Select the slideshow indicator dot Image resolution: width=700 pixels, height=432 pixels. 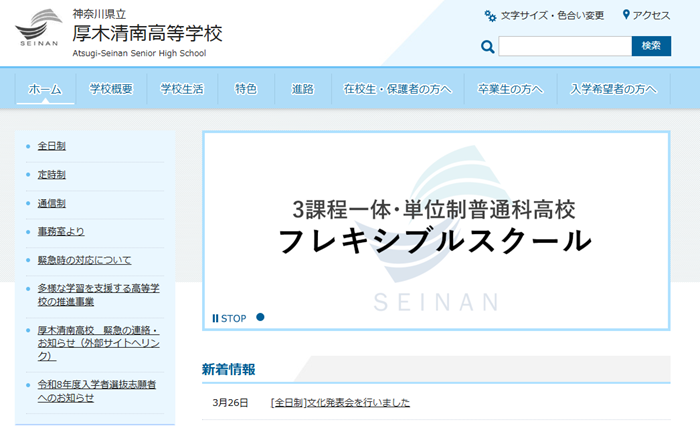coord(260,318)
